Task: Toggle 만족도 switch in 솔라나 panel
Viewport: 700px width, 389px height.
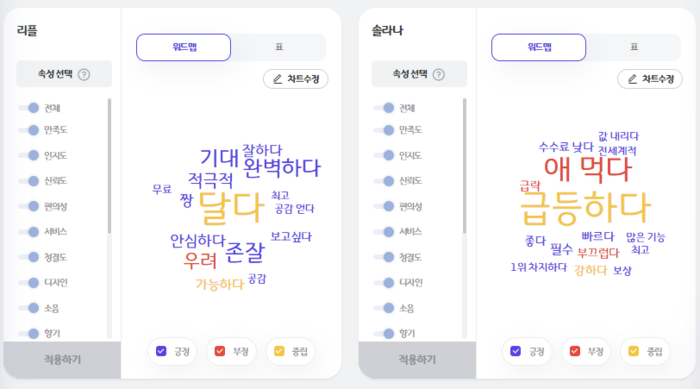Action: (384, 130)
